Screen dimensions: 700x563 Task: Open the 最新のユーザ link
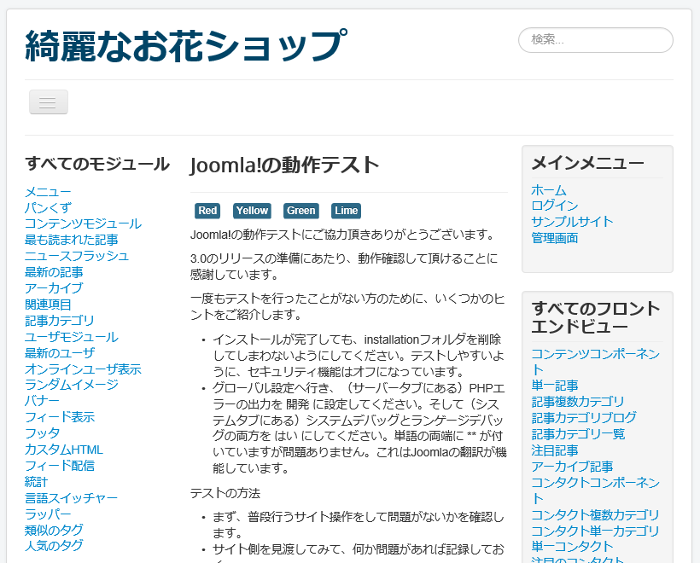(x=60, y=353)
